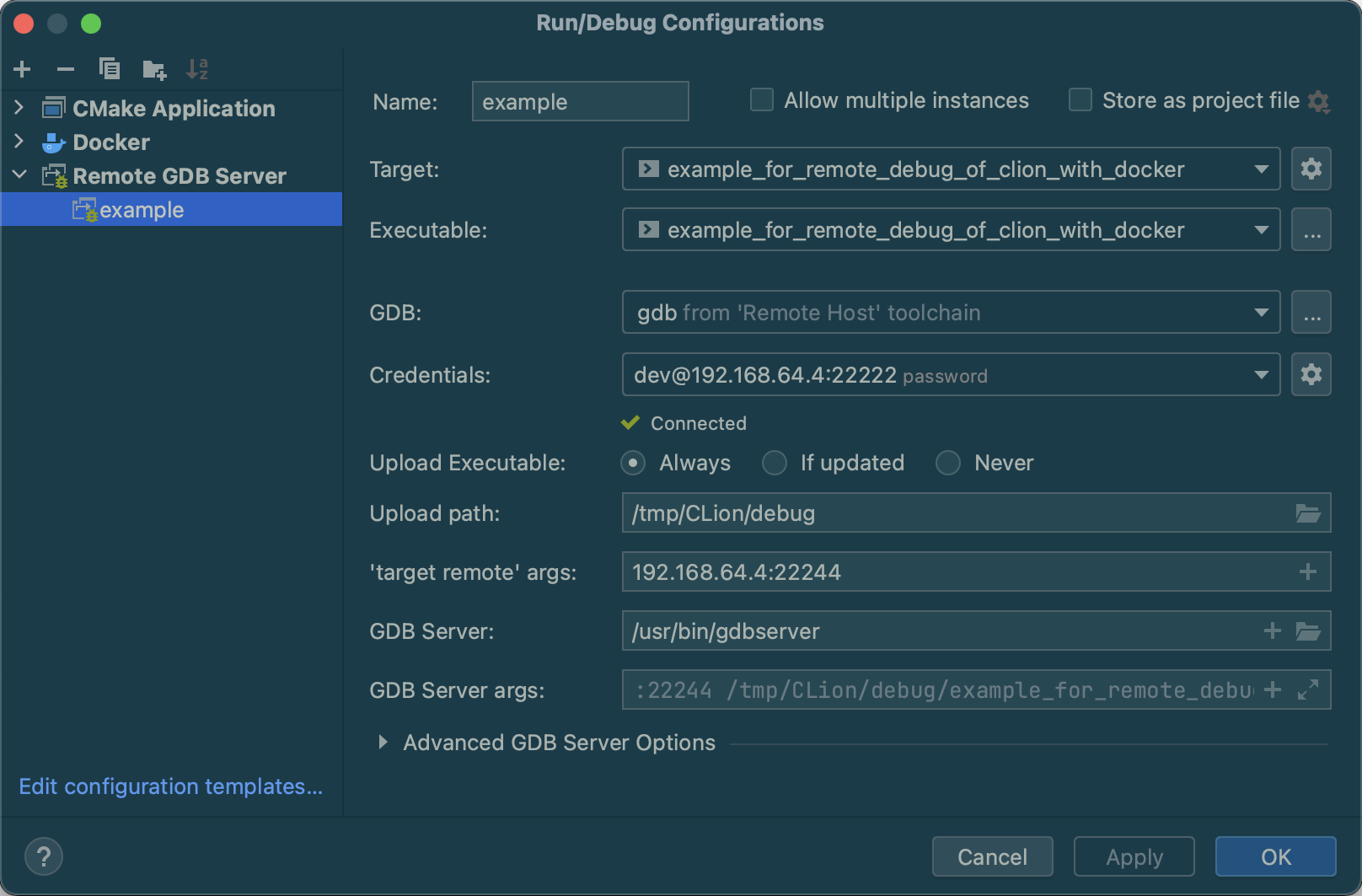This screenshot has width=1362, height=896.
Task: Click the OK button
Action: 1276,857
